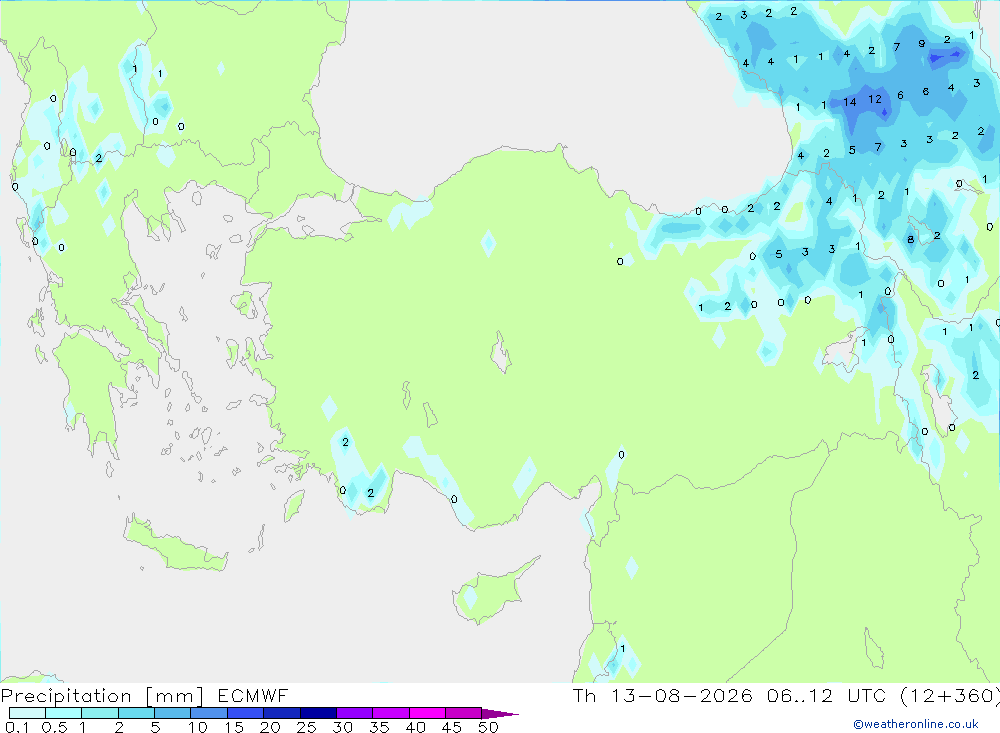
Task: Click the '12' precipitation value on map
Action: pos(875,100)
